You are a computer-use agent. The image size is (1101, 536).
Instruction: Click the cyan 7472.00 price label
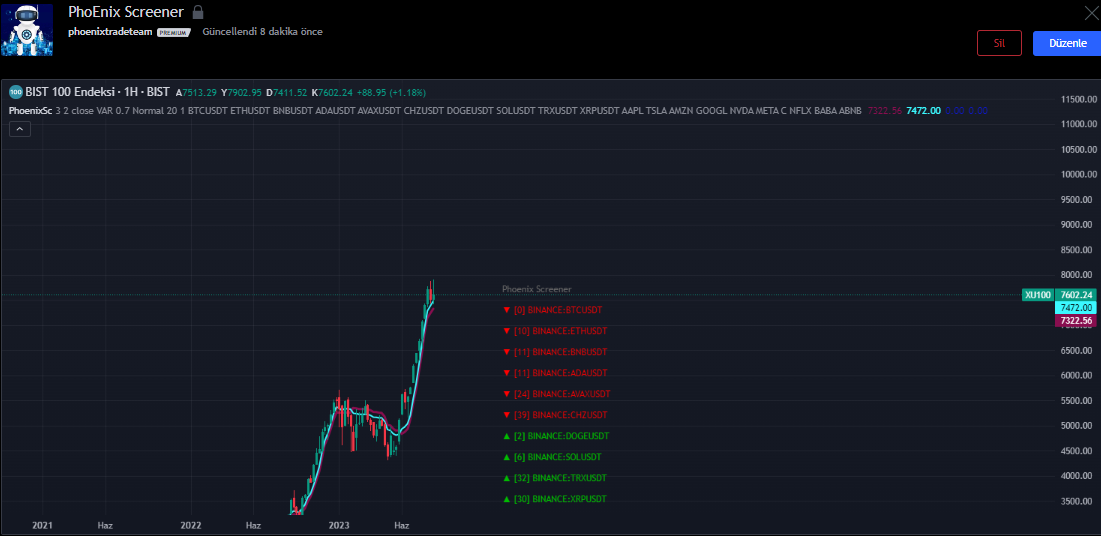pos(1076,308)
